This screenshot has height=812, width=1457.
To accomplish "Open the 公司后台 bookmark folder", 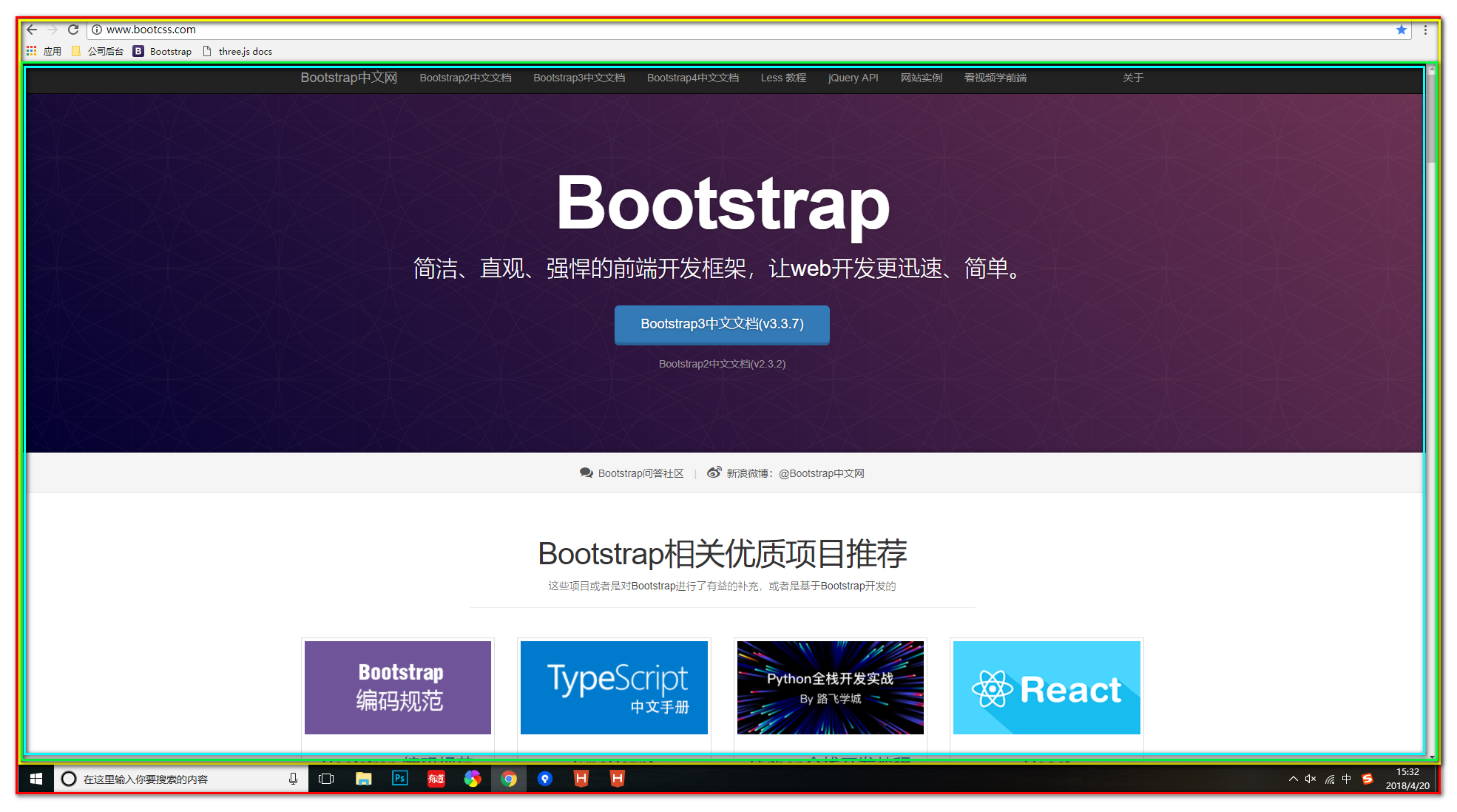I will point(98,51).
